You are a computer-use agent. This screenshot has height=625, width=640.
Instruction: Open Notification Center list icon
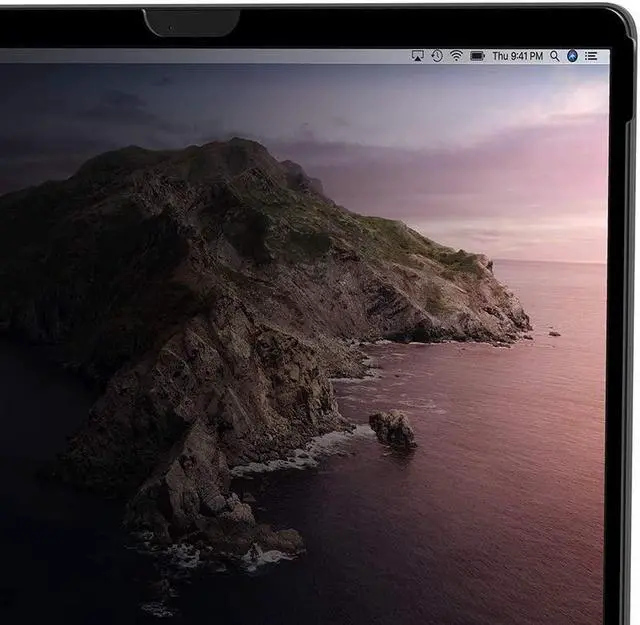(591, 56)
